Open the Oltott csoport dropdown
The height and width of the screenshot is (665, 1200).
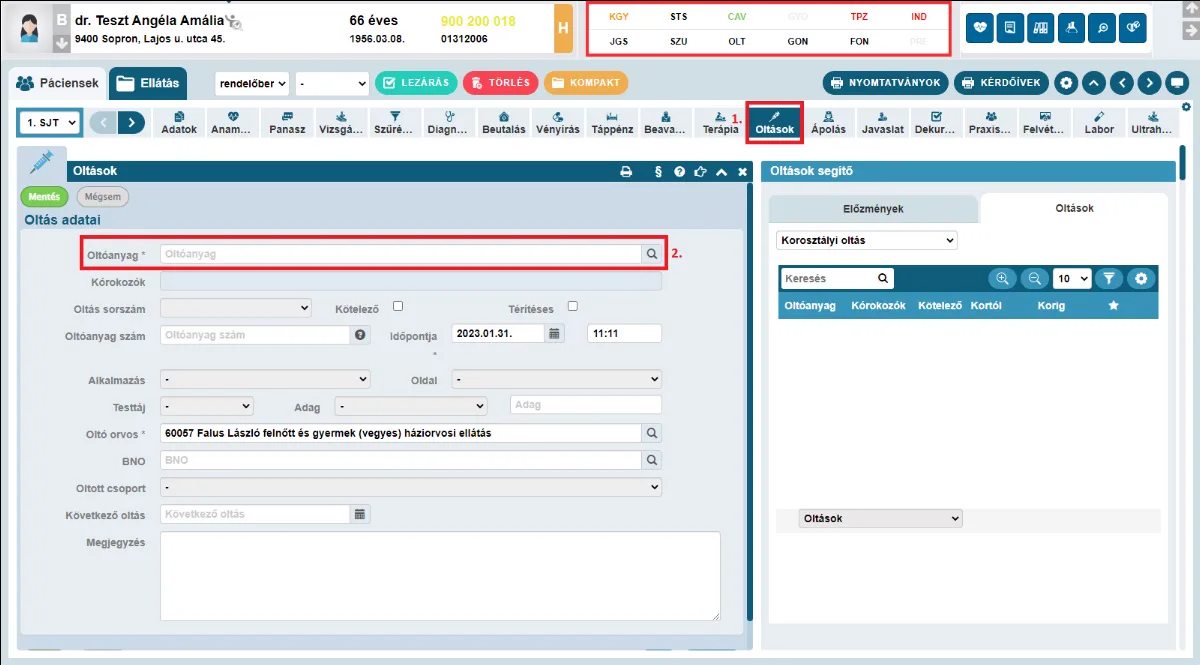tap(411, 487)
